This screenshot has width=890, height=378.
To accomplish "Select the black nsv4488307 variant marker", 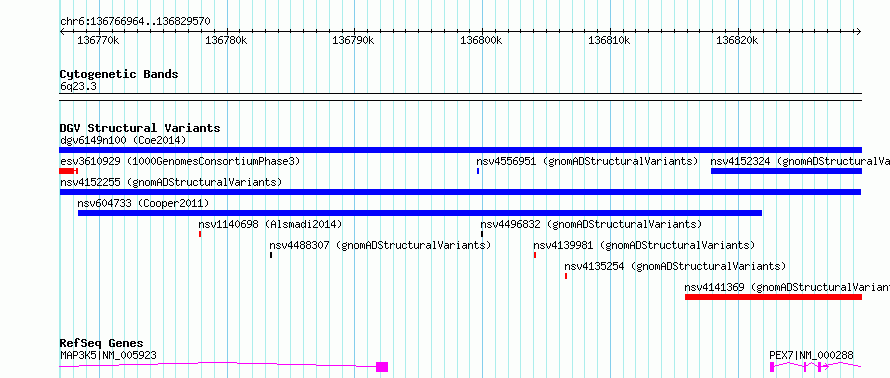I will (x=271, y=255).
